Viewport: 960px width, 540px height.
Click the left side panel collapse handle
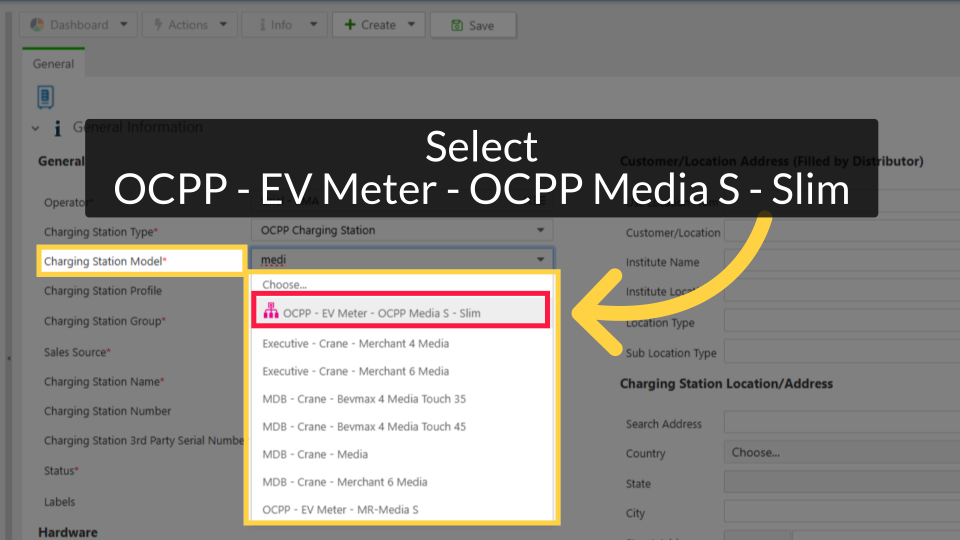9,358
